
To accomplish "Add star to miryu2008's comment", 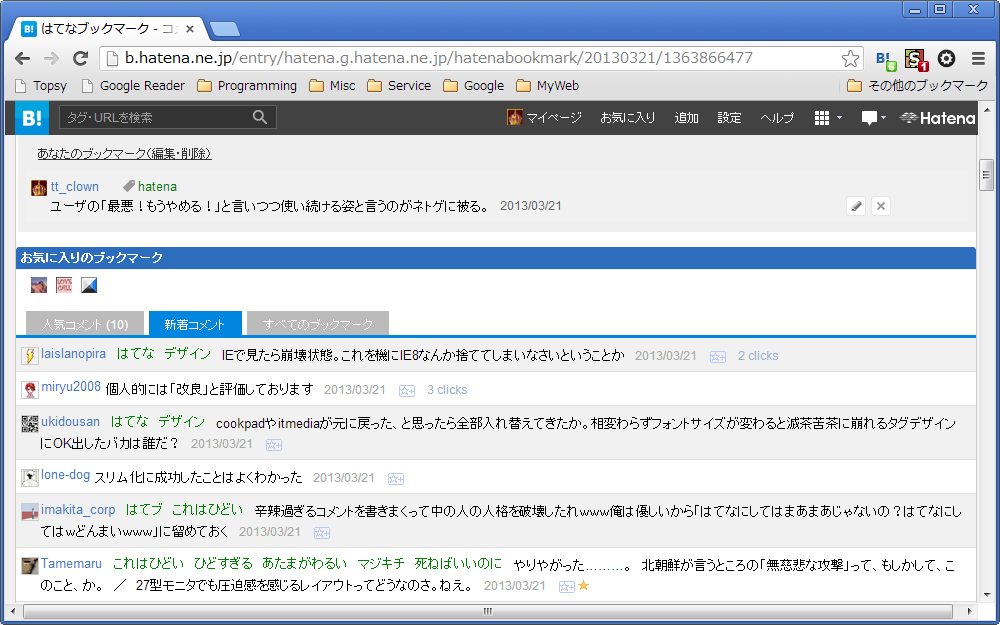I will pos(406,390).
